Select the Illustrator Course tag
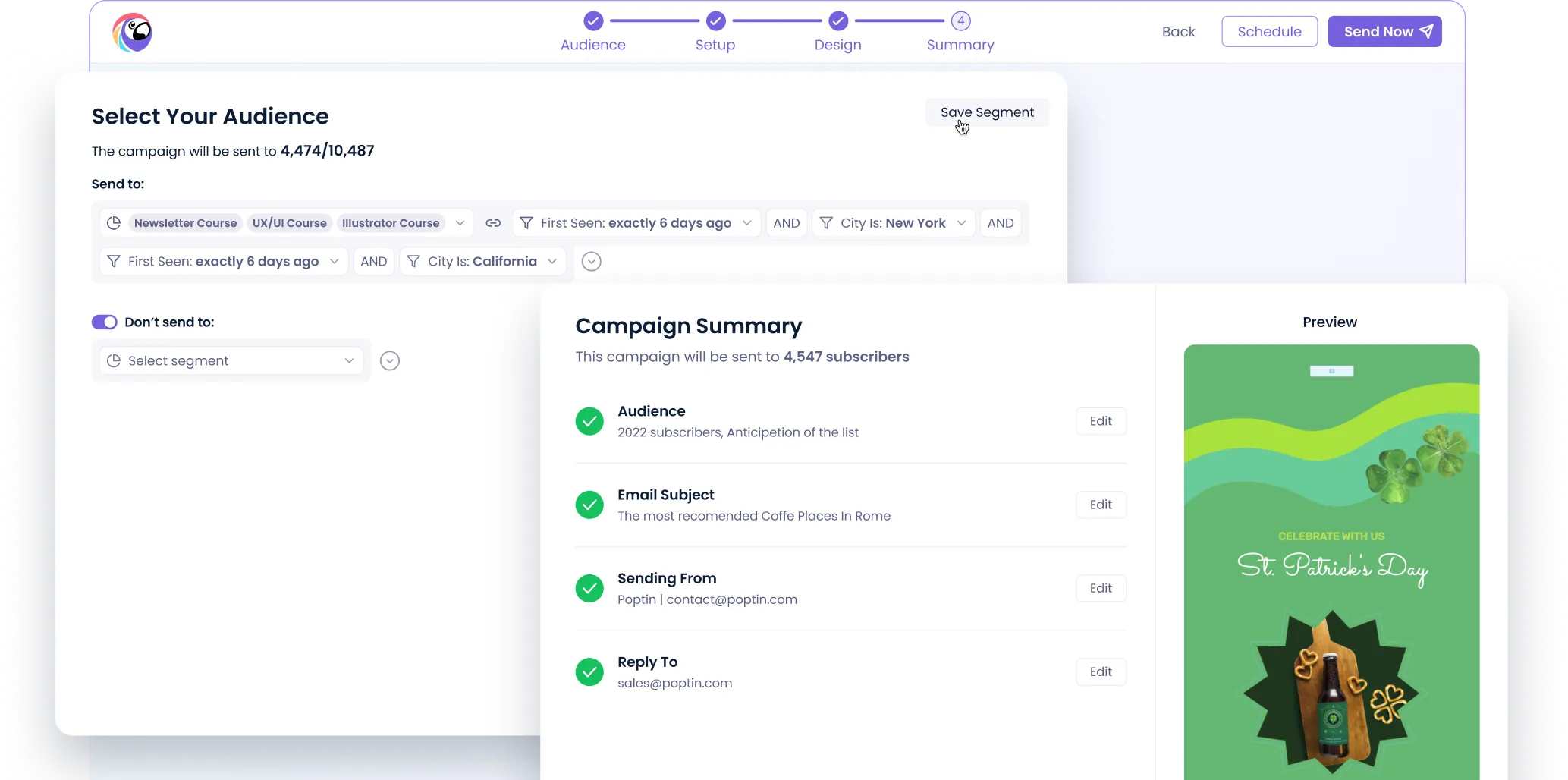Image resolution: width=1568 pixels, height=780 pixels. pyautogui.click(x=391, y=223)
